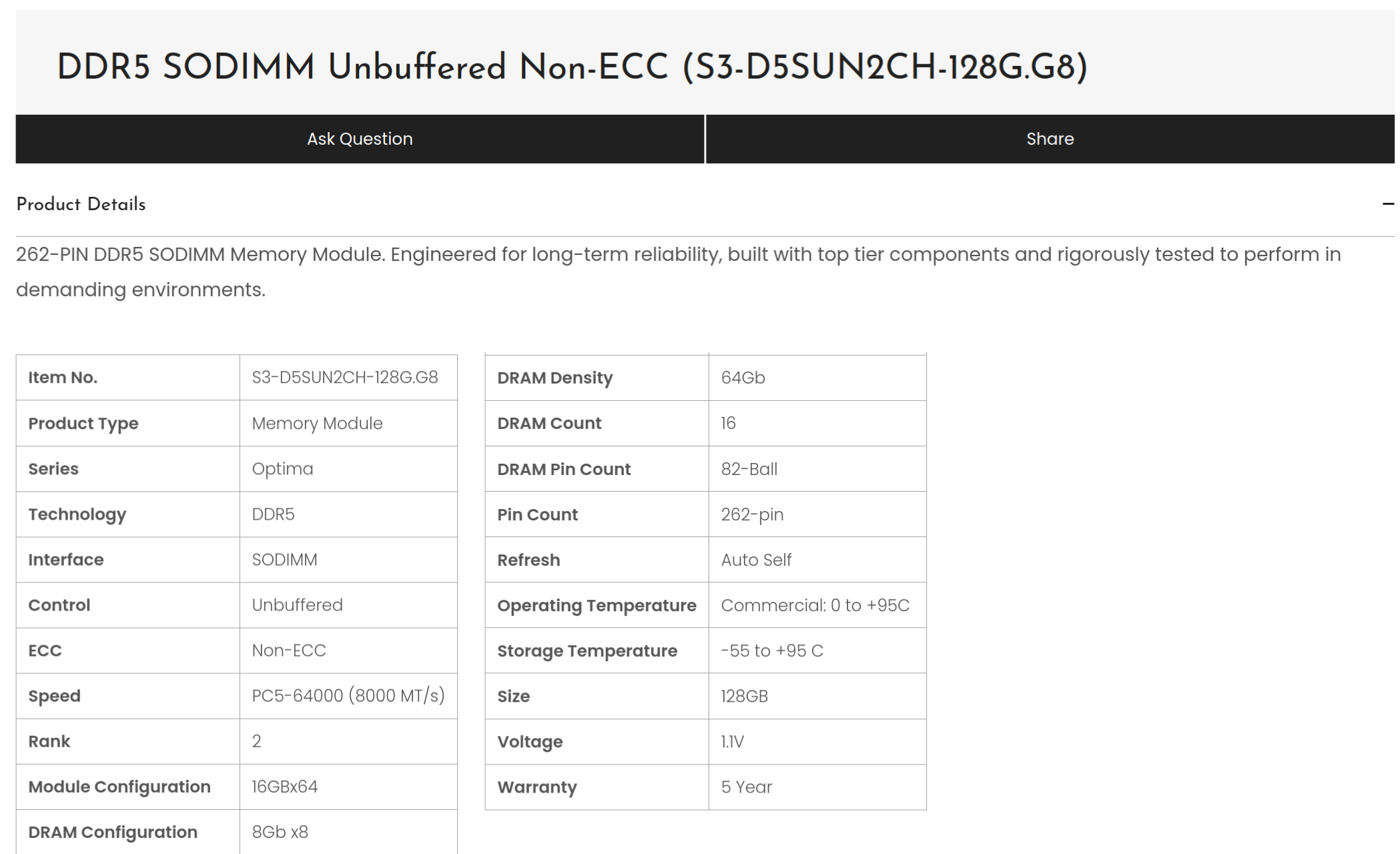Click the Size value 128GB
The height and width of the screenshot is (854, 1400).
(745, 697)
